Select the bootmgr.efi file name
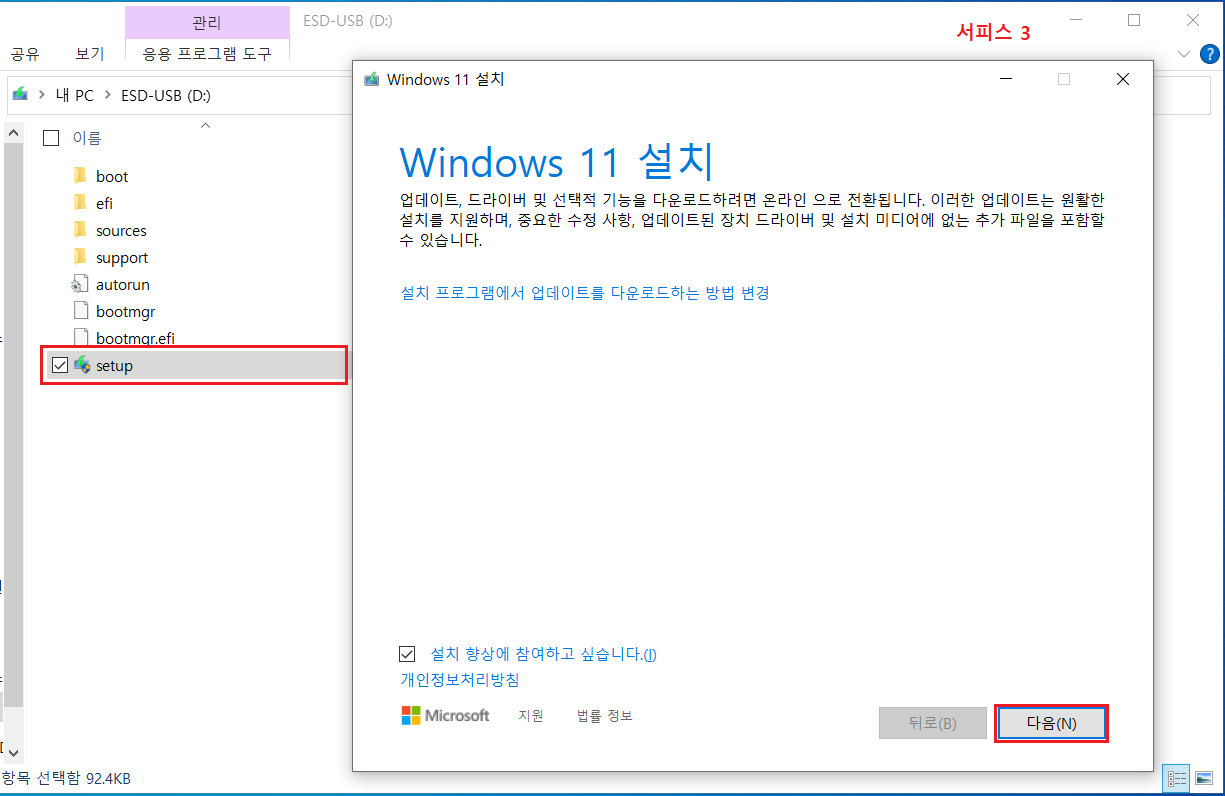The height and width of the screenshot is (796, 1225). pyautogui.click(x=135, y=338)
